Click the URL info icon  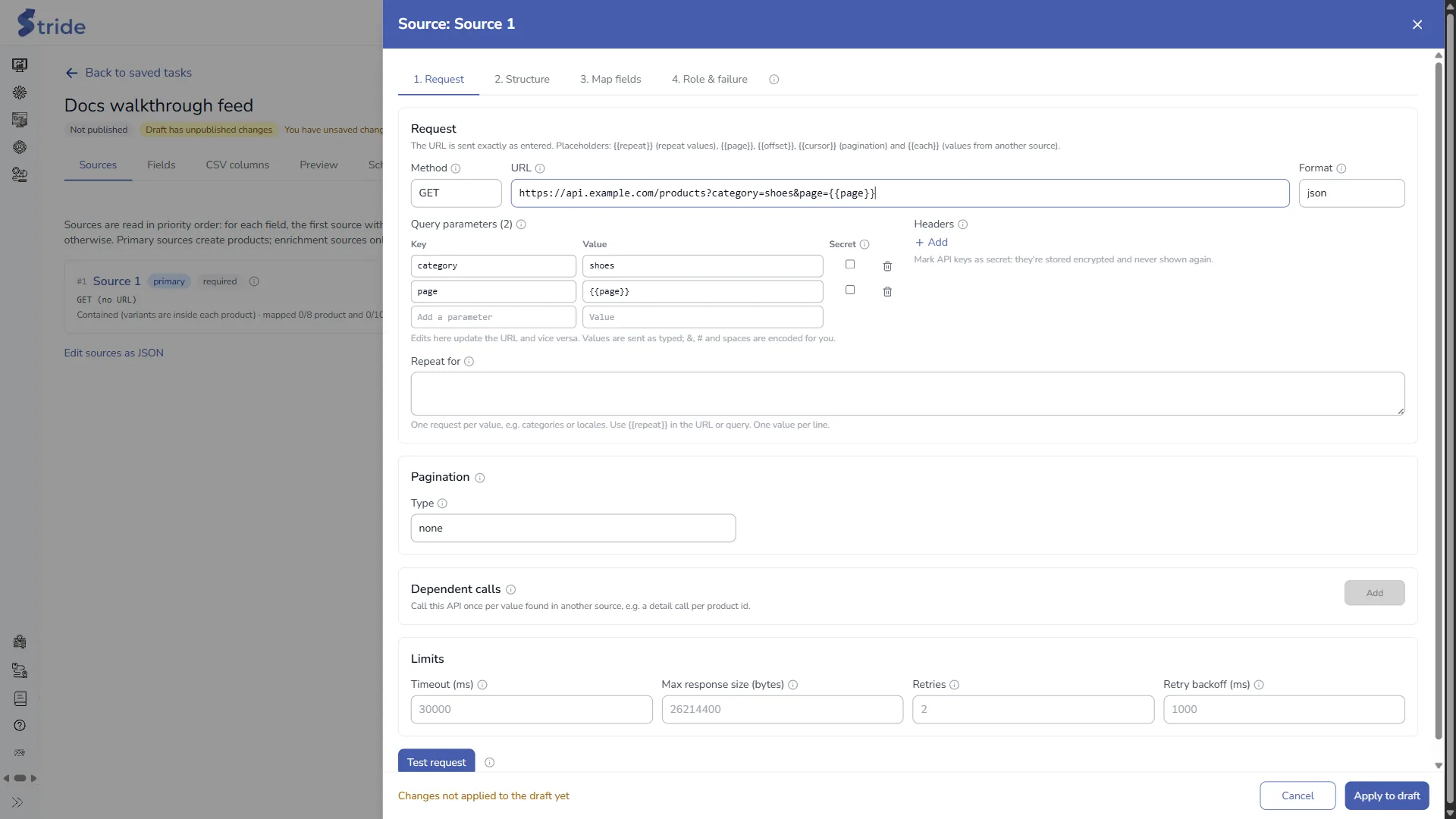[540, 168]
